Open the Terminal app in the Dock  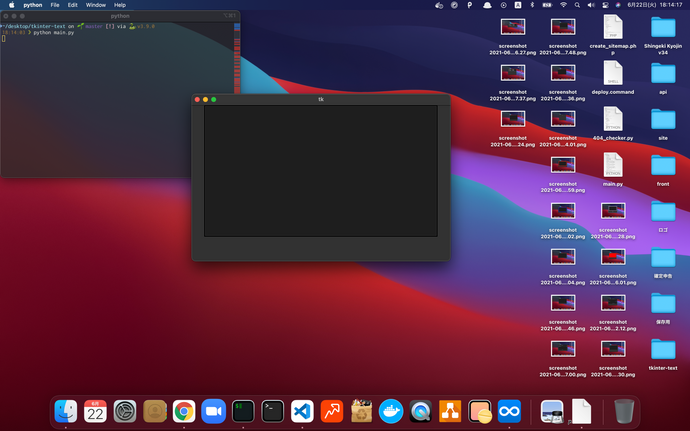[x=272, y=411]
